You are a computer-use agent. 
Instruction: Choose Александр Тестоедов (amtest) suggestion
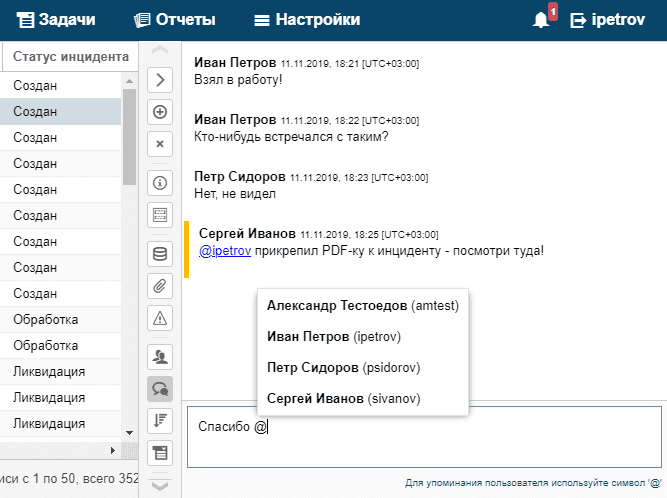pyautogui.click(x=362, y=305)
